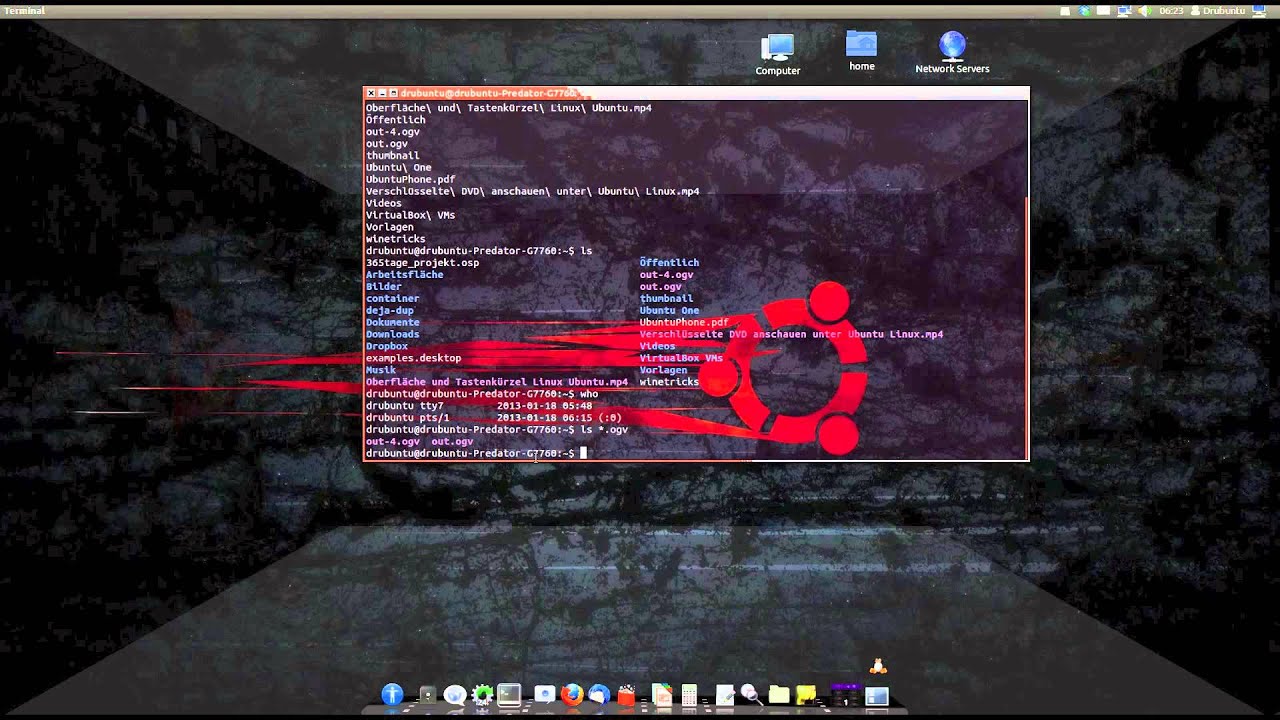Click the terminal prompt cursor on last line
Viewport: 1280px width, 720px height.
click(584, 453)
